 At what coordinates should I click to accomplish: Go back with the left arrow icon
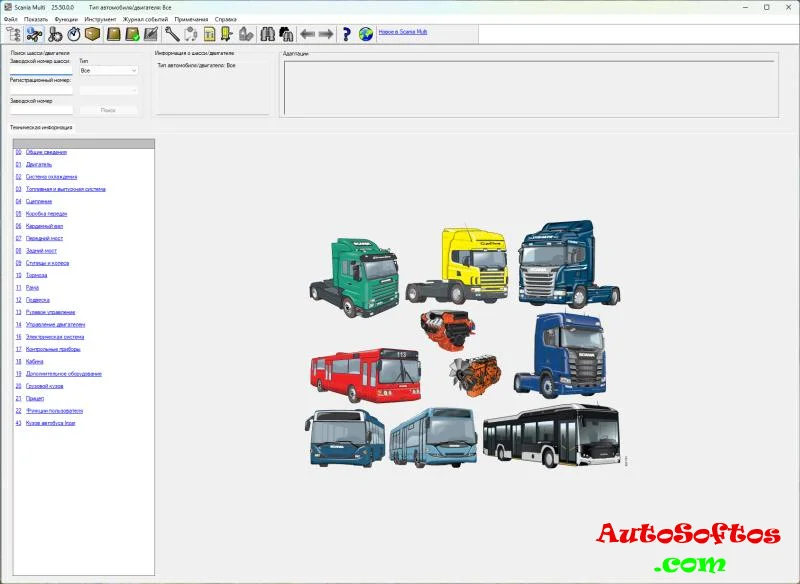point(307,34)
